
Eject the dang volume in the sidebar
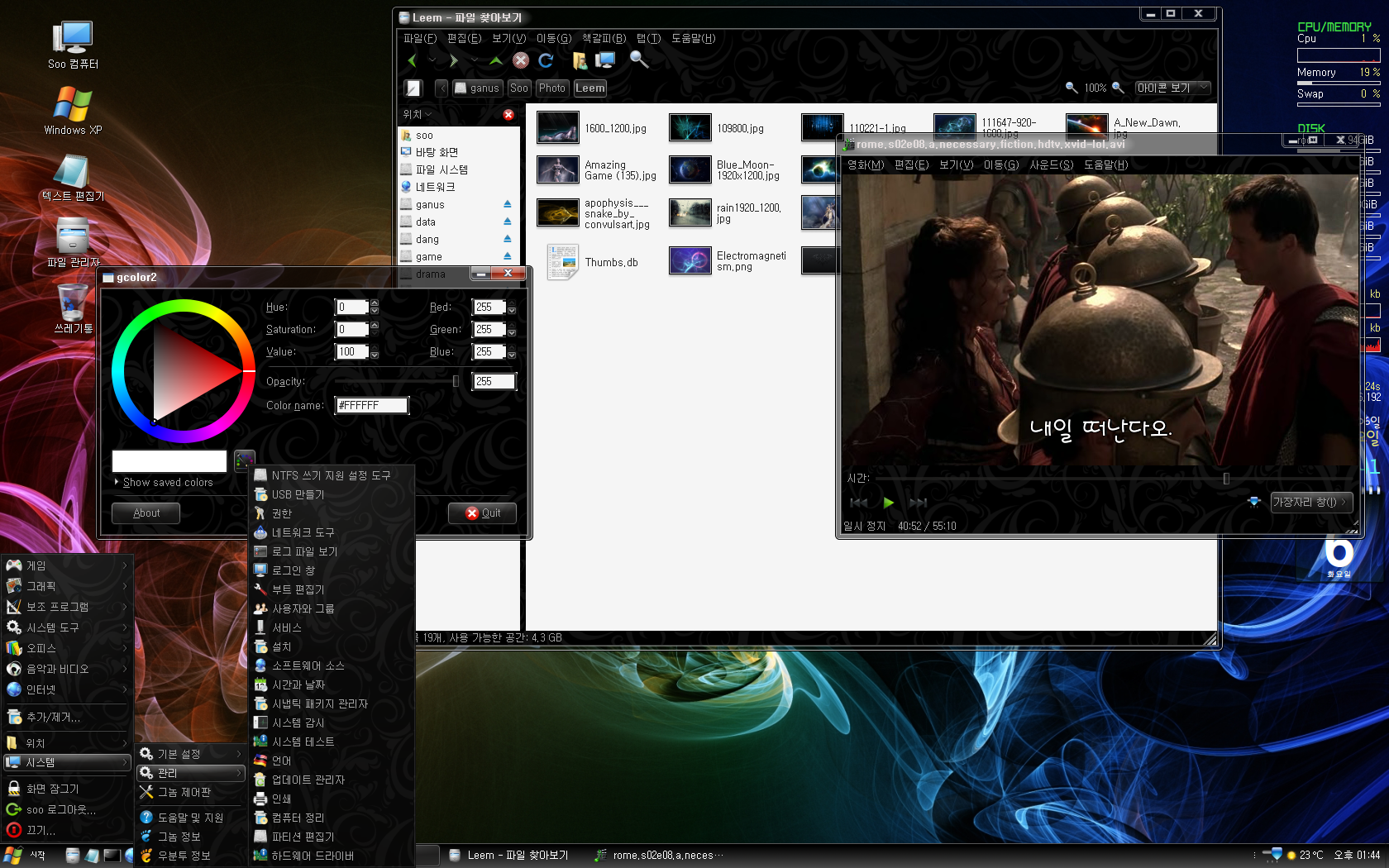click(508, 239)
